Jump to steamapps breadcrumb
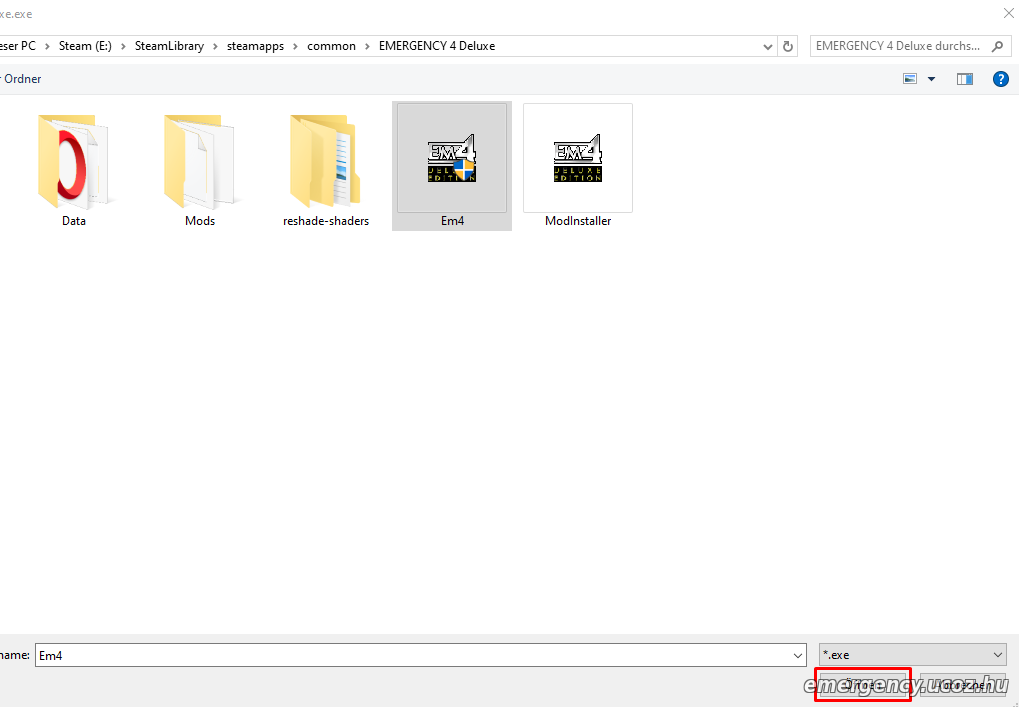 pyautogui.click(x=255, y=46)
